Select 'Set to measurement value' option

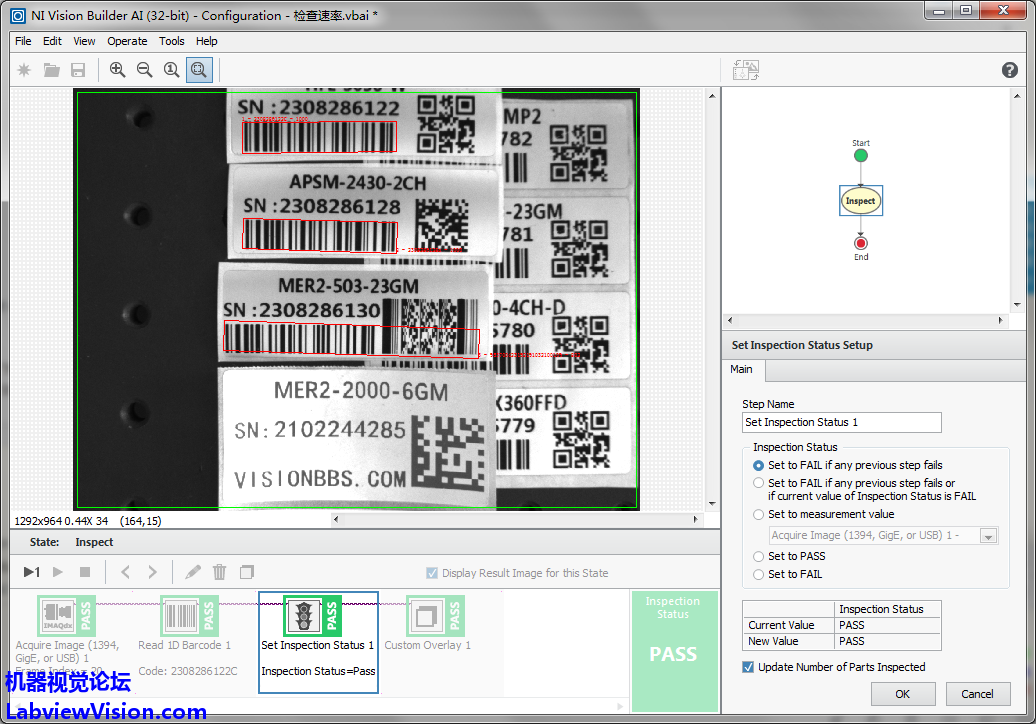(758, 515)
